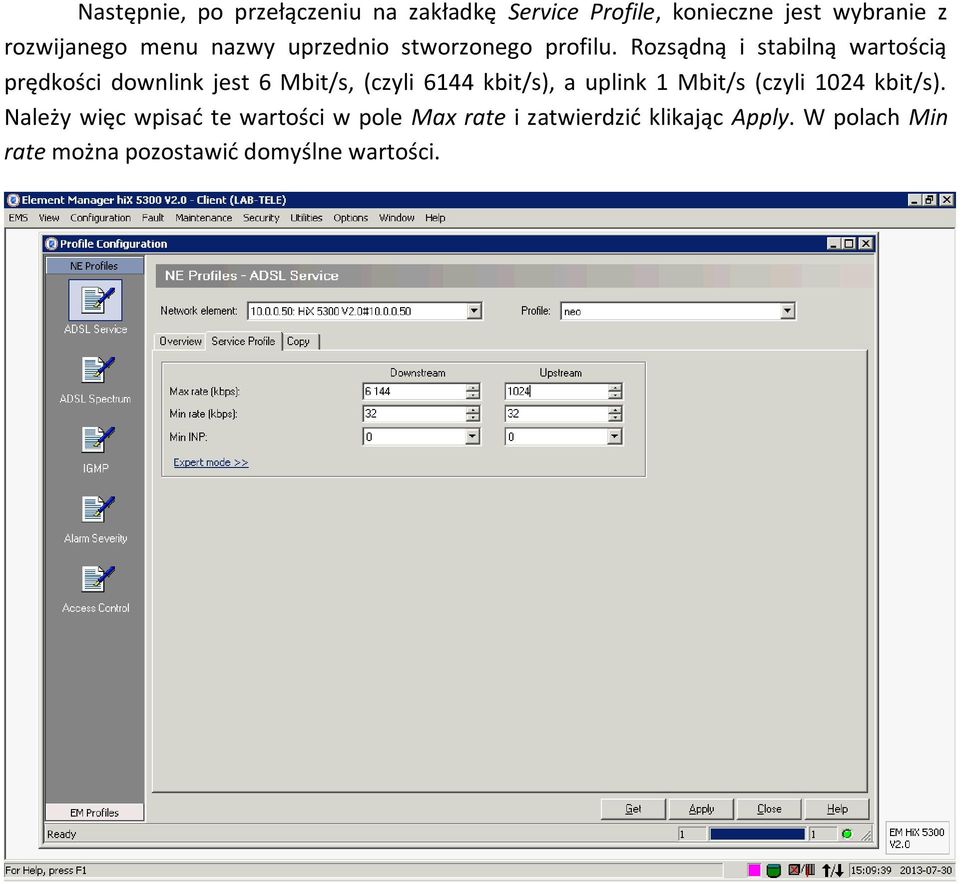This screenshot has width=960, height=884.
Task: Click the Get button
Action: (x=633, y=809)
